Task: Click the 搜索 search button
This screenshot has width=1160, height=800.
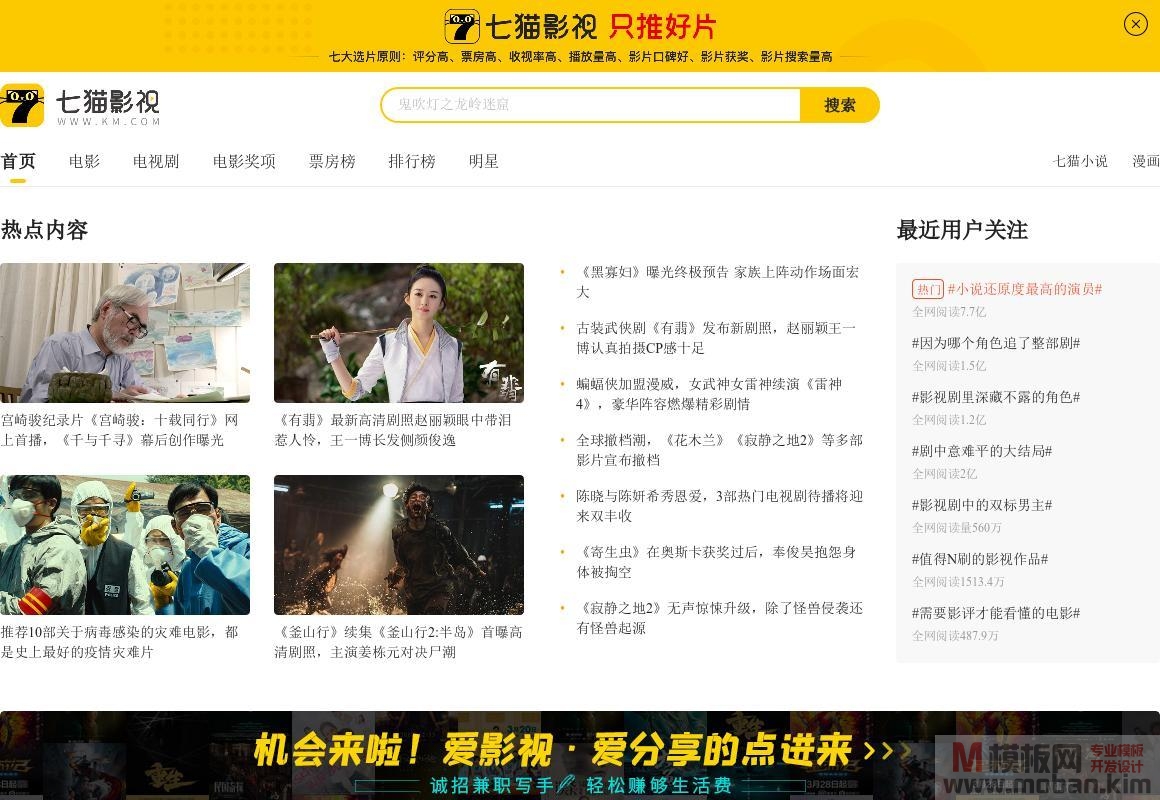Action: click(840, 104)
